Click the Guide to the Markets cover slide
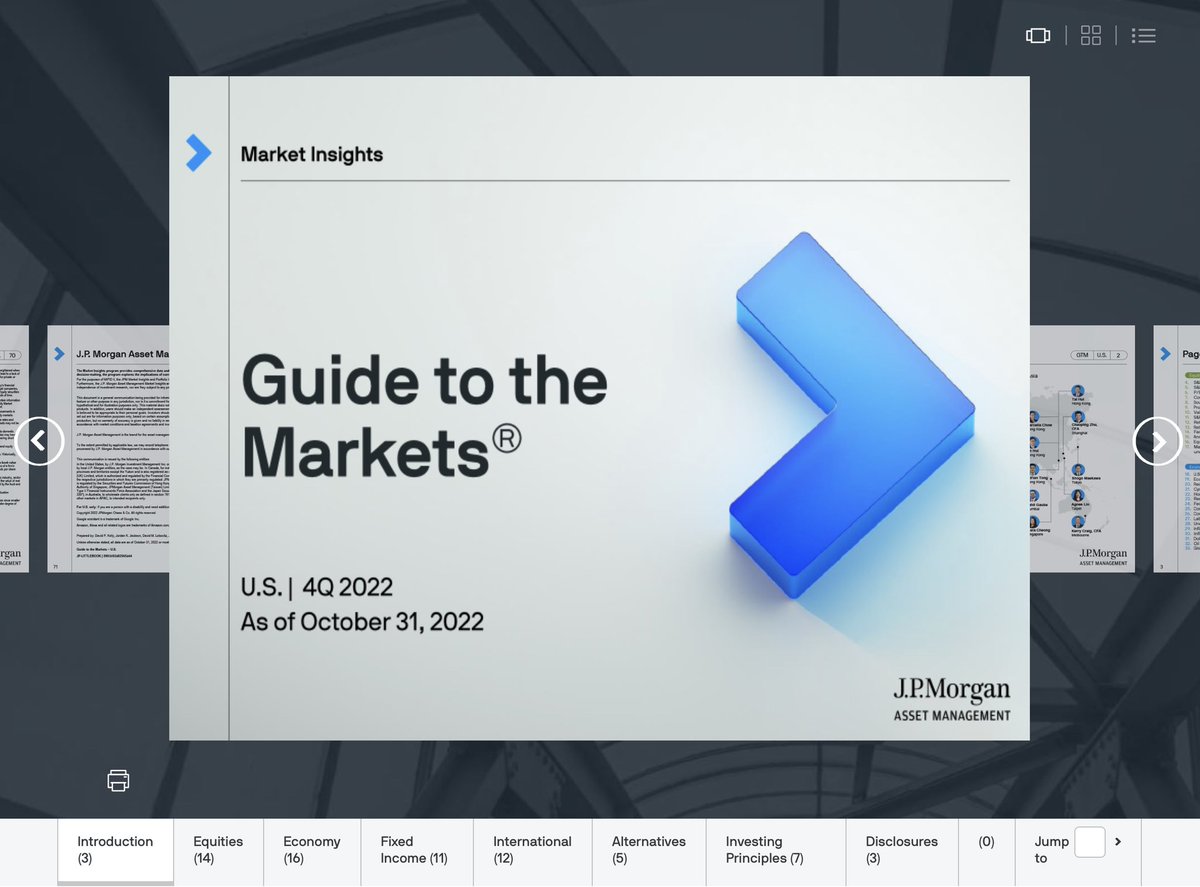 pos(599,408)
